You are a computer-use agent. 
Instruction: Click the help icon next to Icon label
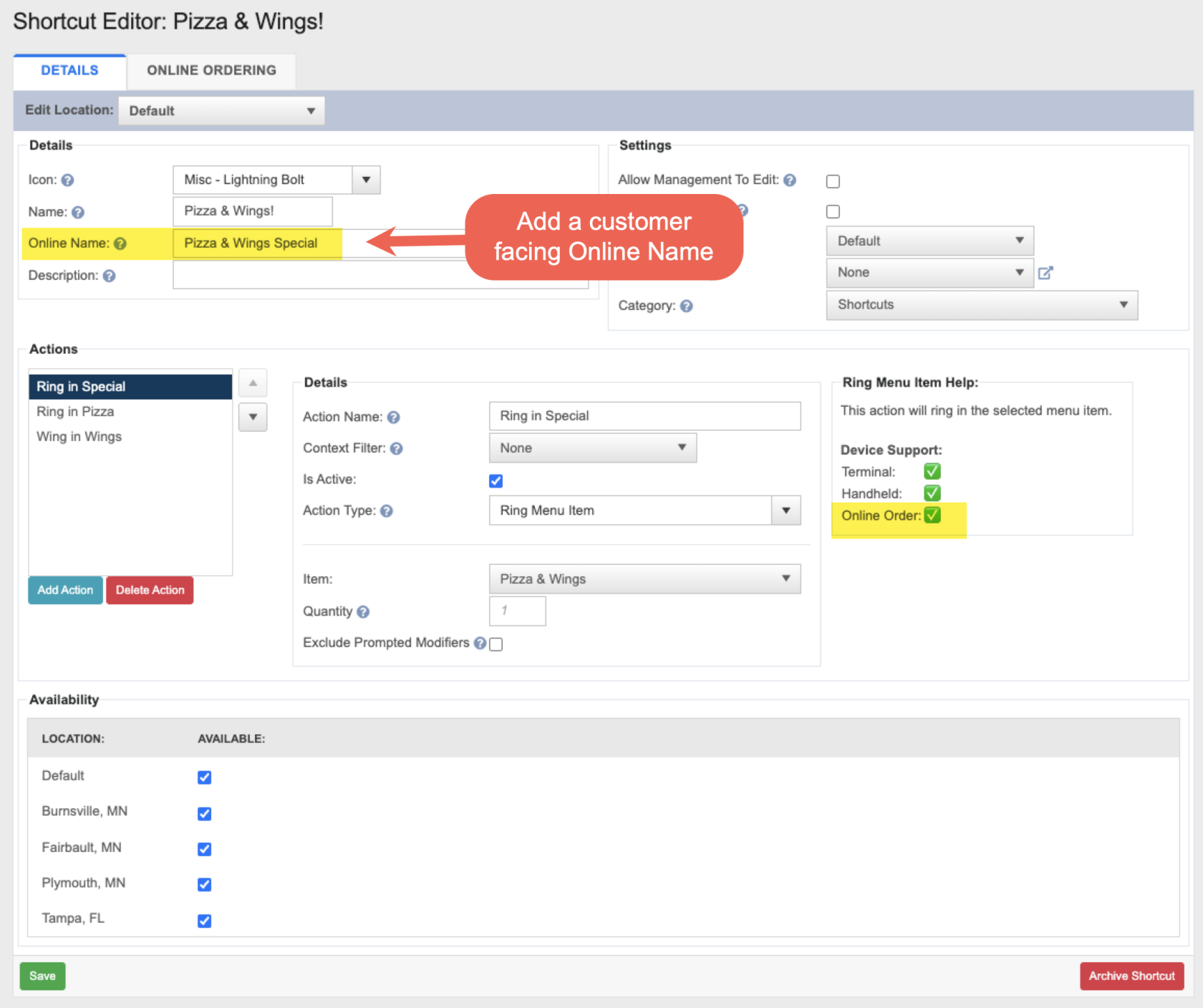point(67,180)
